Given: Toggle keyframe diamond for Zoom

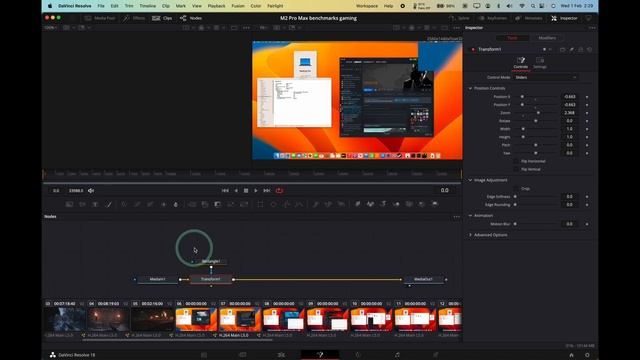Looking at the screenshot, I should [x=587, y=113].
